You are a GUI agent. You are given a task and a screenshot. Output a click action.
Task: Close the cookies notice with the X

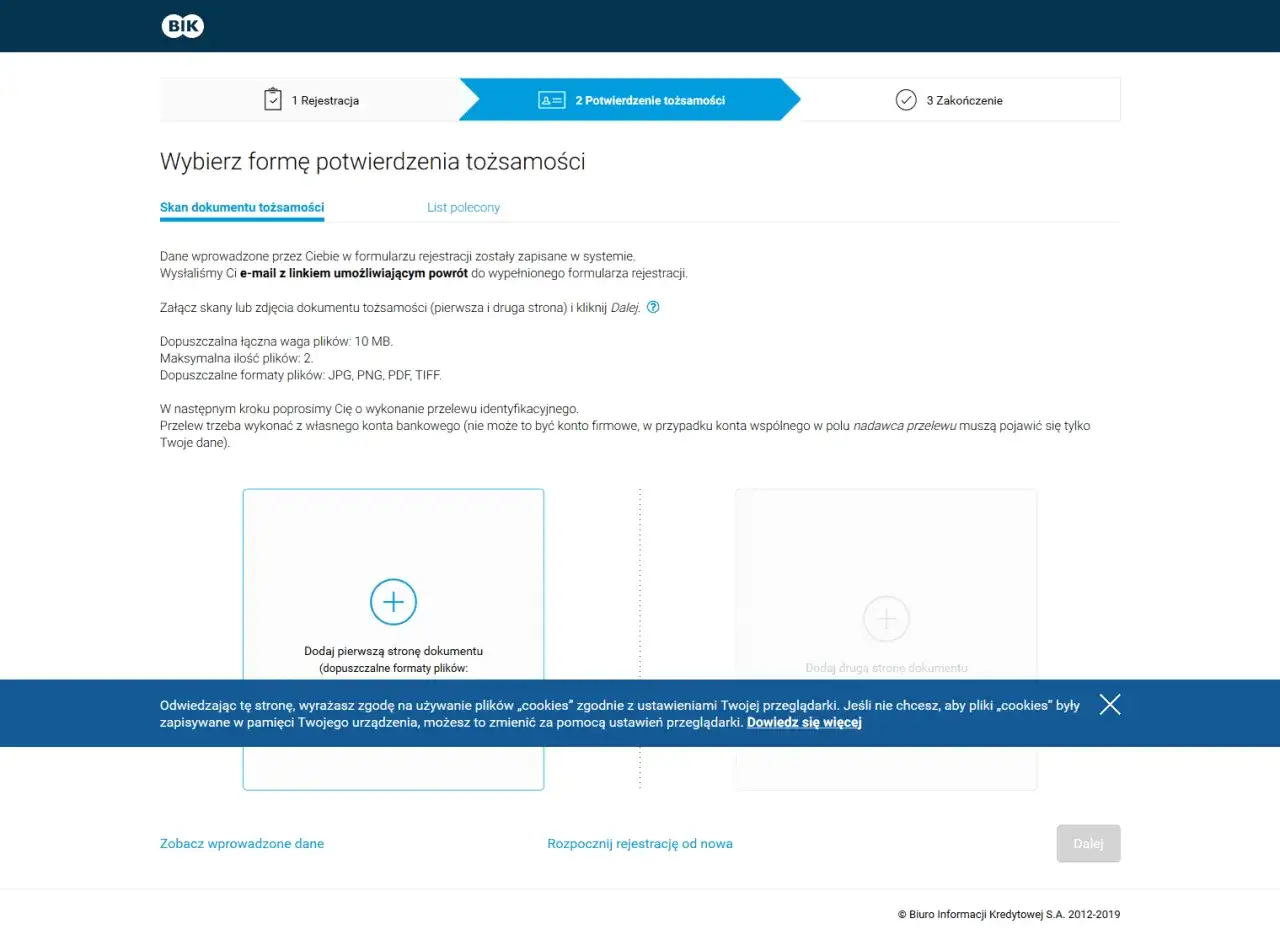tap(1109, 704)
